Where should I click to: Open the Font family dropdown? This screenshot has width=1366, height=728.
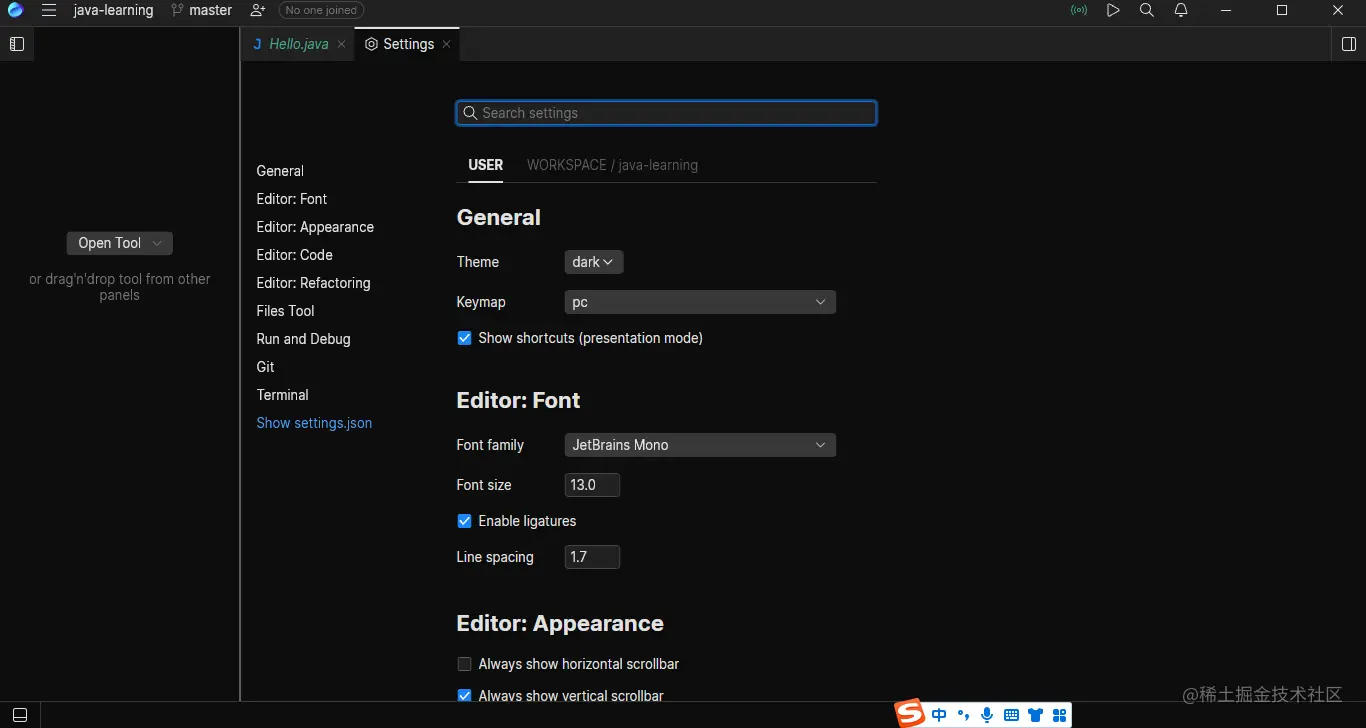point(700,445)
